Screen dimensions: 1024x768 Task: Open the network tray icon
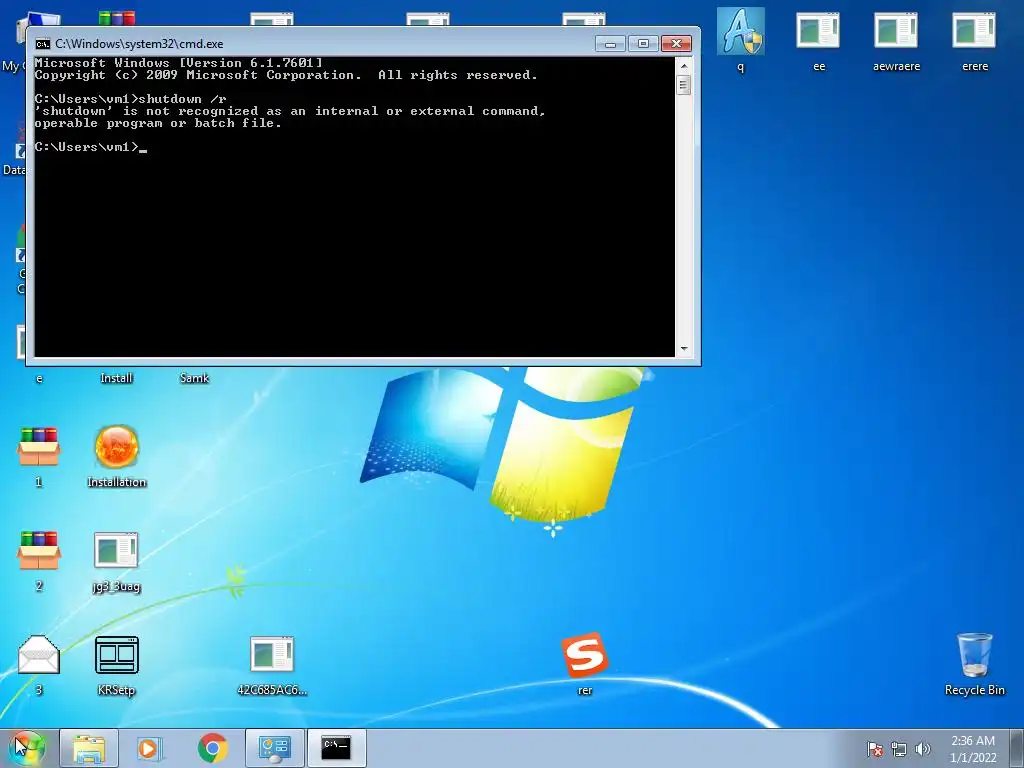coord(899,749)
